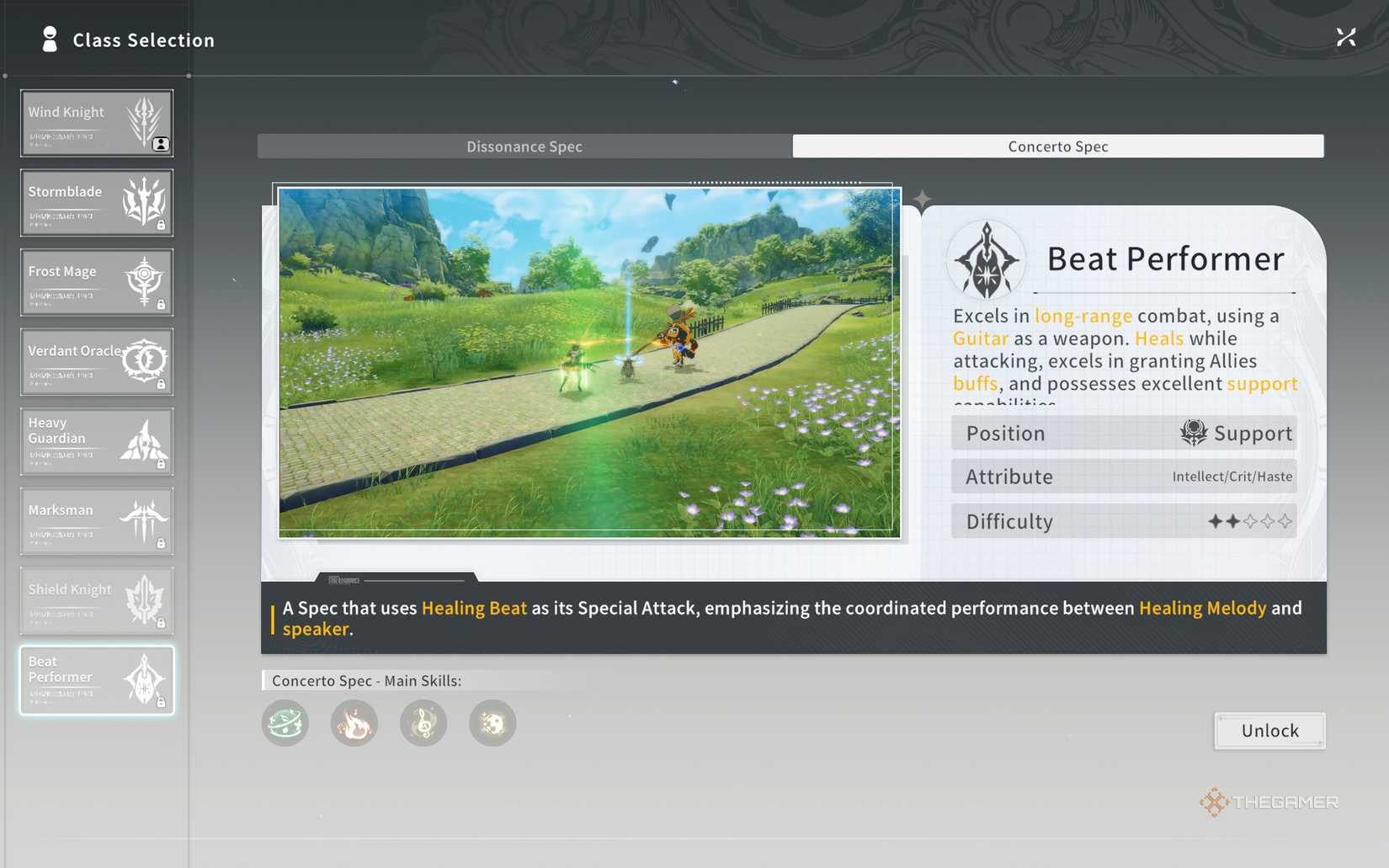Viewport: 1389px width, 868px height.
Task: Select the Heavy Guardian class
Action: coord(97,441)
